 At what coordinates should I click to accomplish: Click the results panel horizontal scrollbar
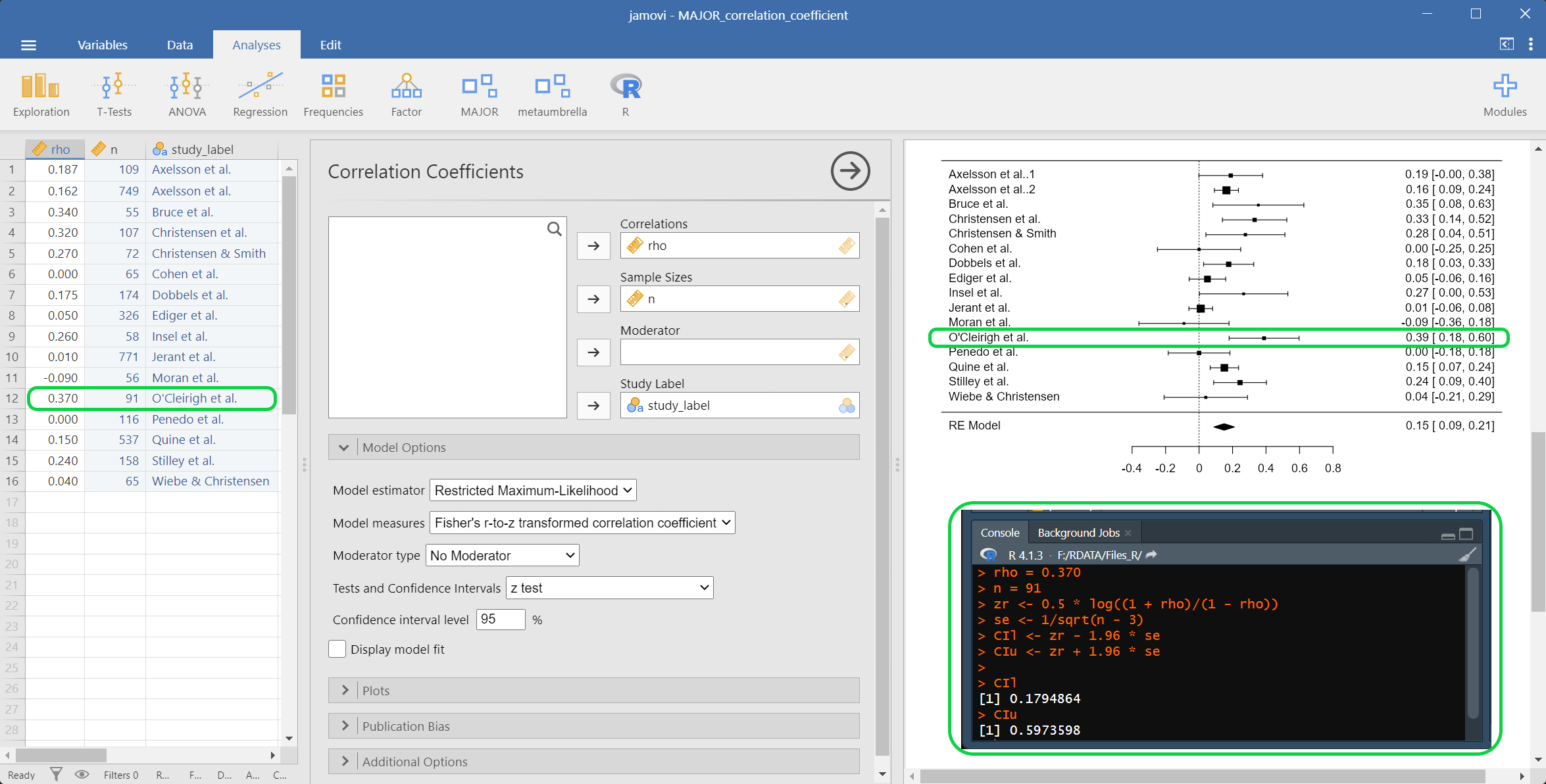(x=1202, y=776)
